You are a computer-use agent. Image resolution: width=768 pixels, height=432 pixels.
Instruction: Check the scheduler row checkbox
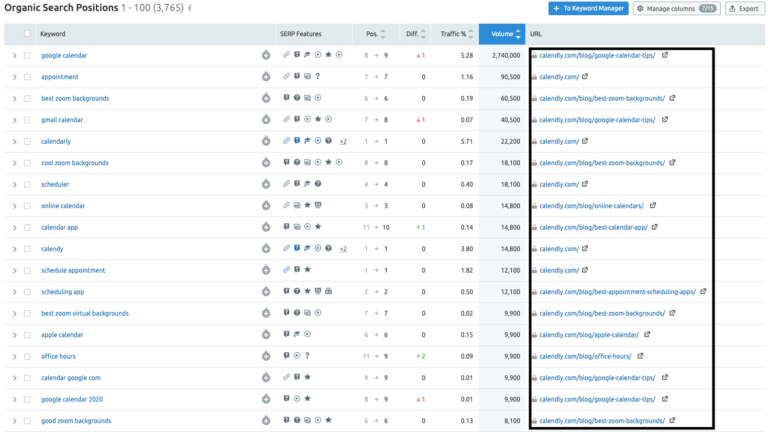pyautogui.click(x=27, y=185)
